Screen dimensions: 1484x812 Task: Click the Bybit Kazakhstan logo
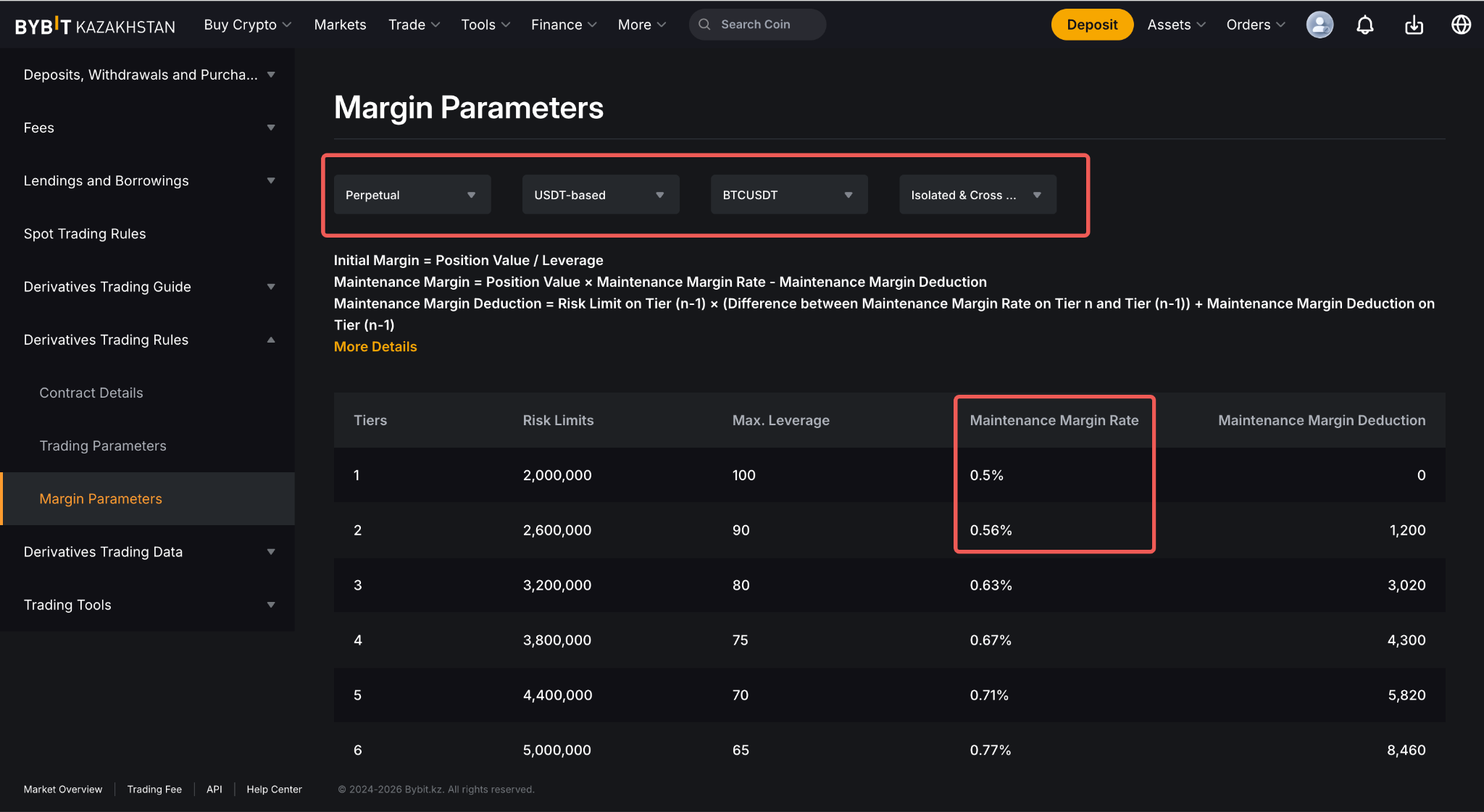tap(95, 25)
